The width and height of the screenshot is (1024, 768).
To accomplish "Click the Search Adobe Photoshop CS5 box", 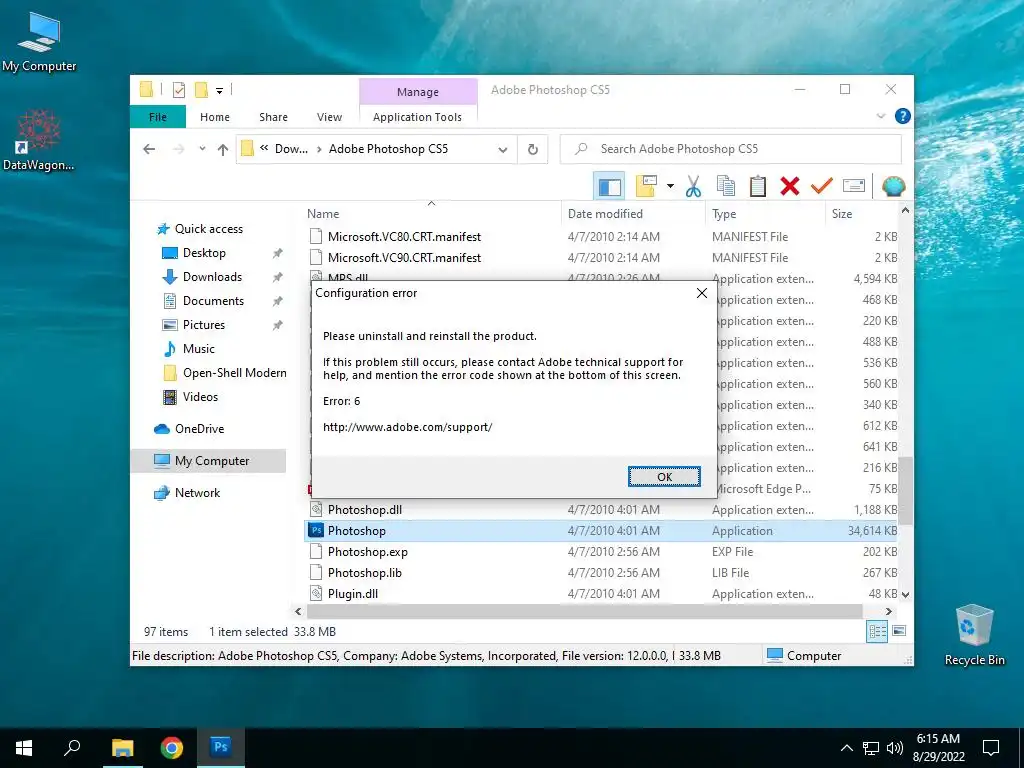I will (731, 150).
